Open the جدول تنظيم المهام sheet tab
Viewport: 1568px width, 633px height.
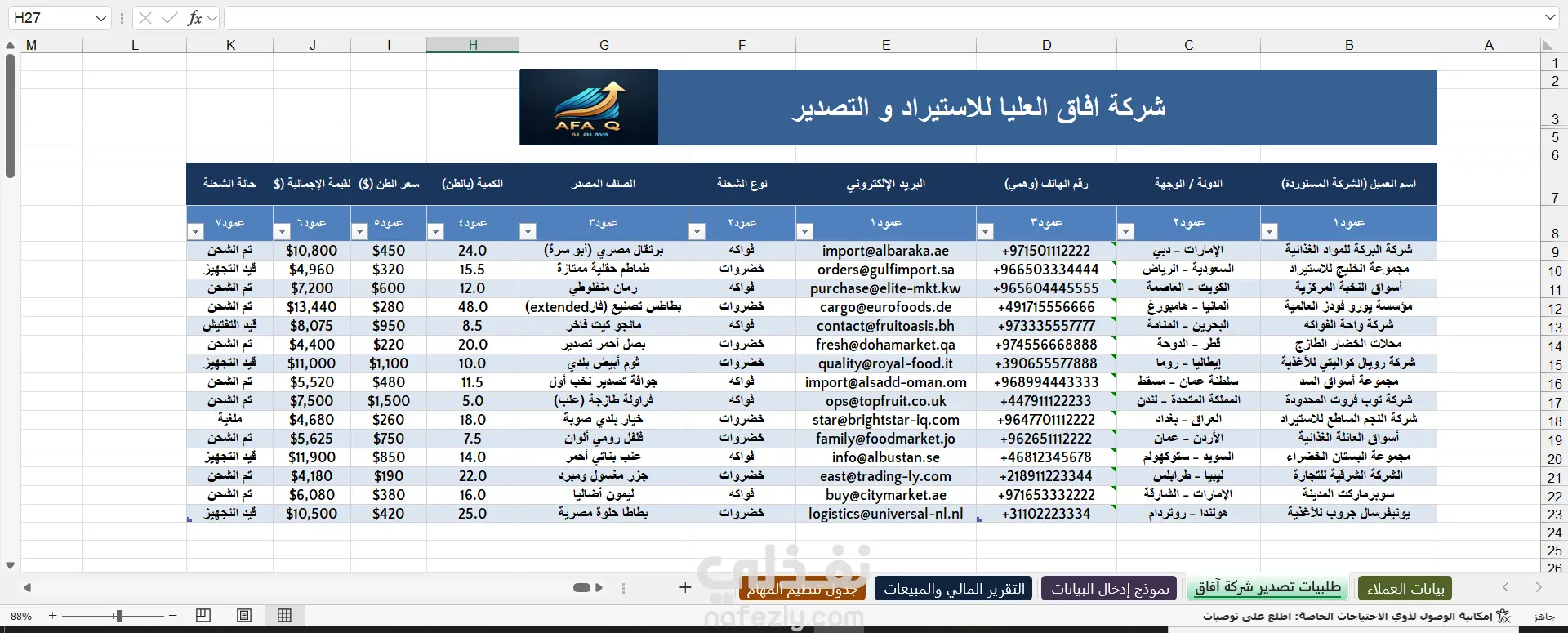(802, 588)
